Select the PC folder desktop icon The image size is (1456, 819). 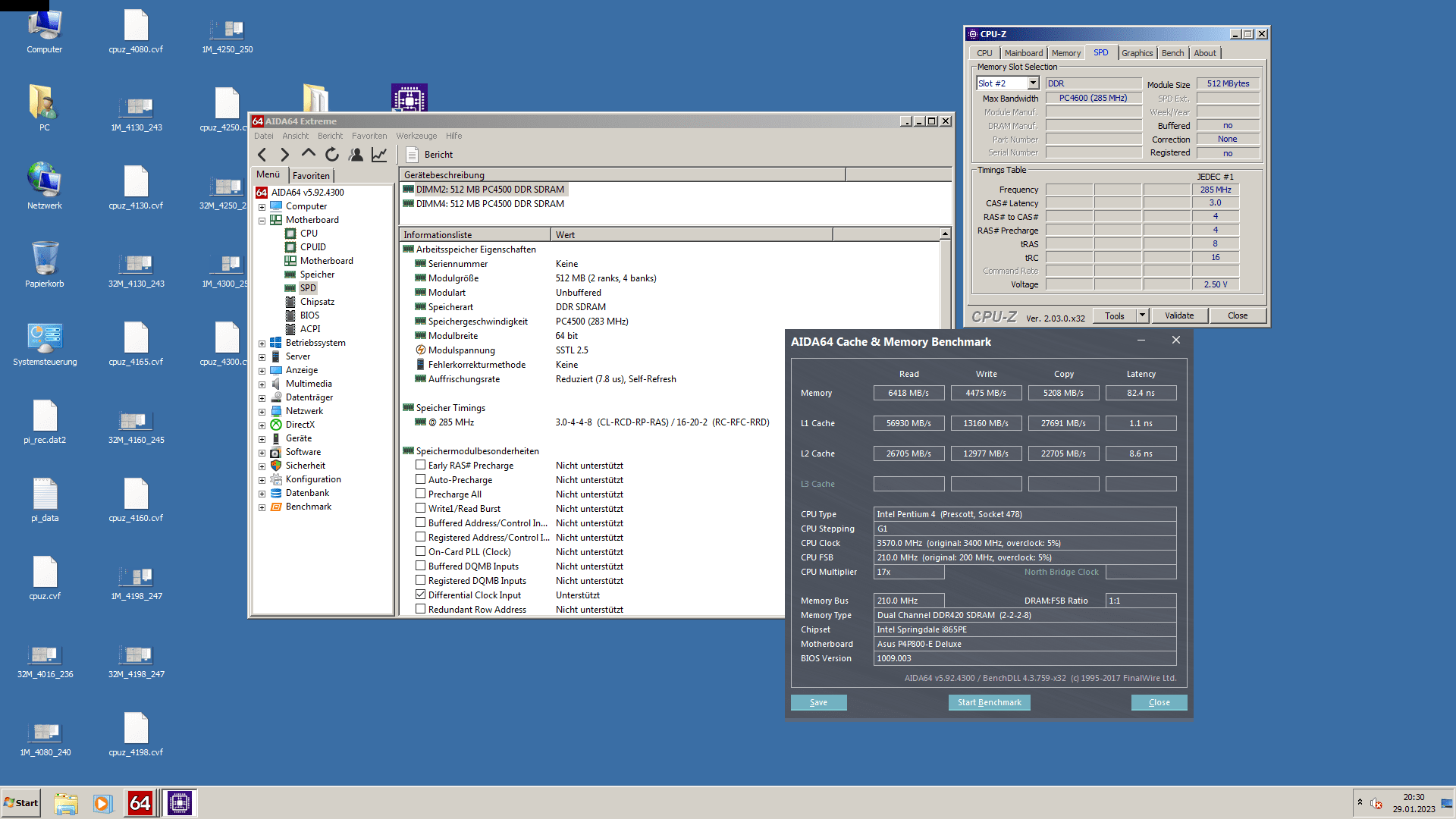(45, 108)
